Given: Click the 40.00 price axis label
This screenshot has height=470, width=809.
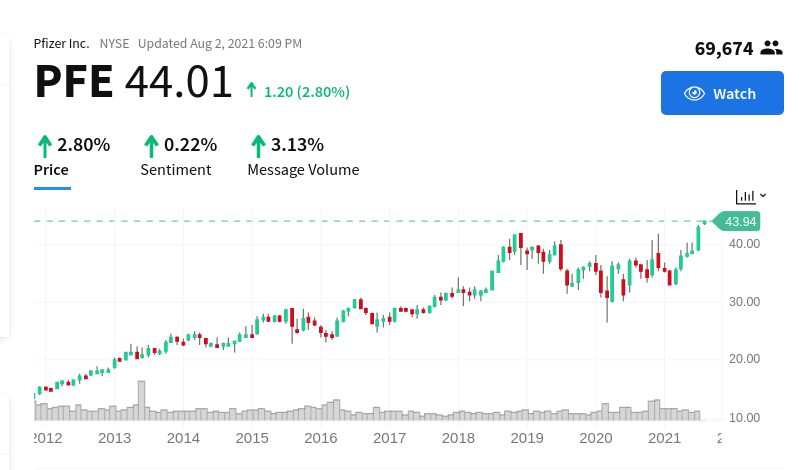Looking at the screenshot, I should (744, 244).
